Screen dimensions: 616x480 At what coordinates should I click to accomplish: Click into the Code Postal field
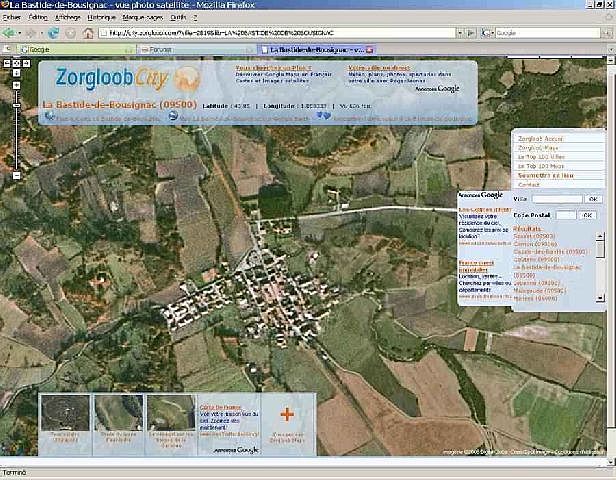click(x=566, y=215)
